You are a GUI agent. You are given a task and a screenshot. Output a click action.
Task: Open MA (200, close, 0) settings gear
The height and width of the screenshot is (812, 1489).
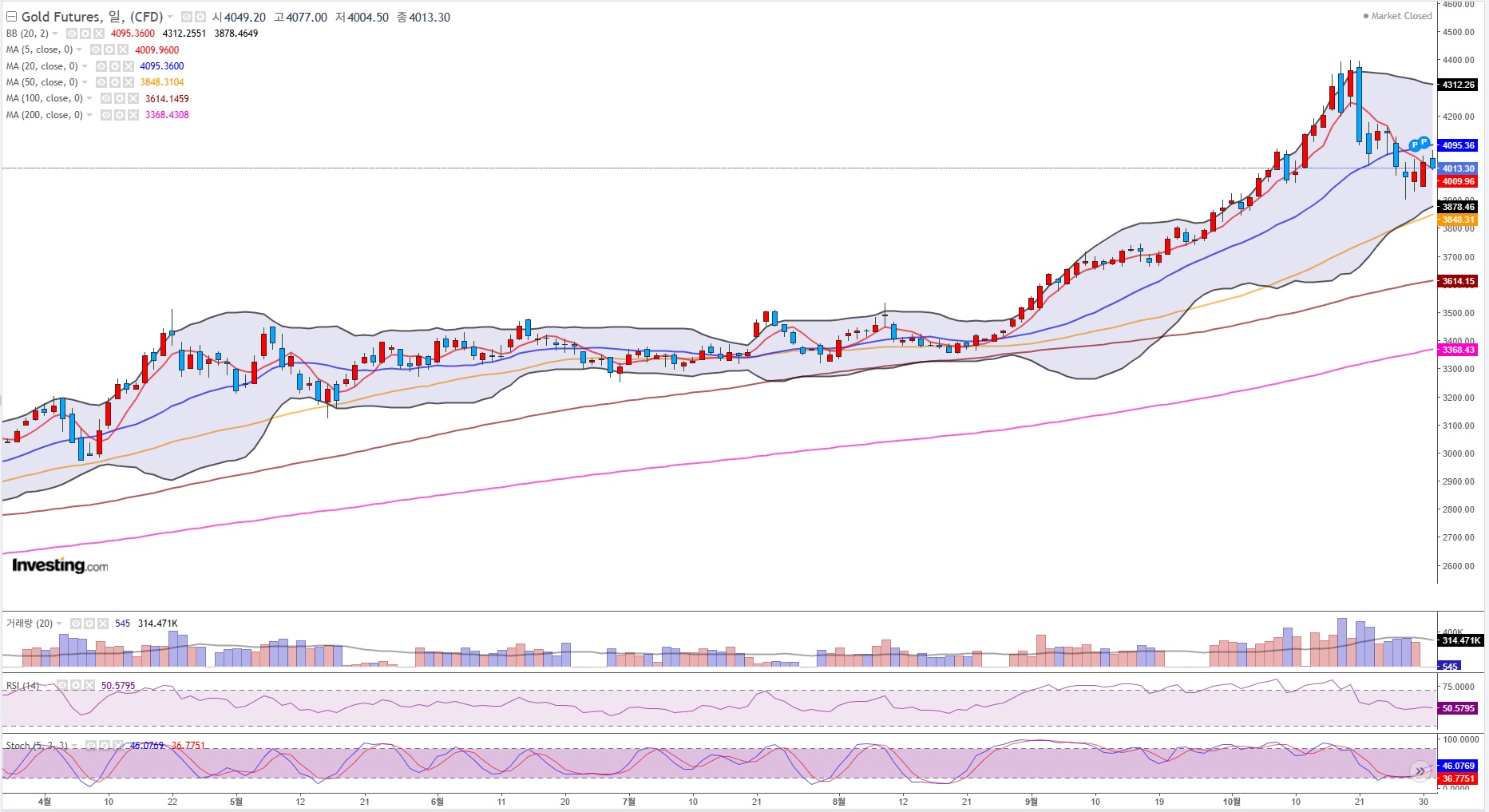click(120, 115)
